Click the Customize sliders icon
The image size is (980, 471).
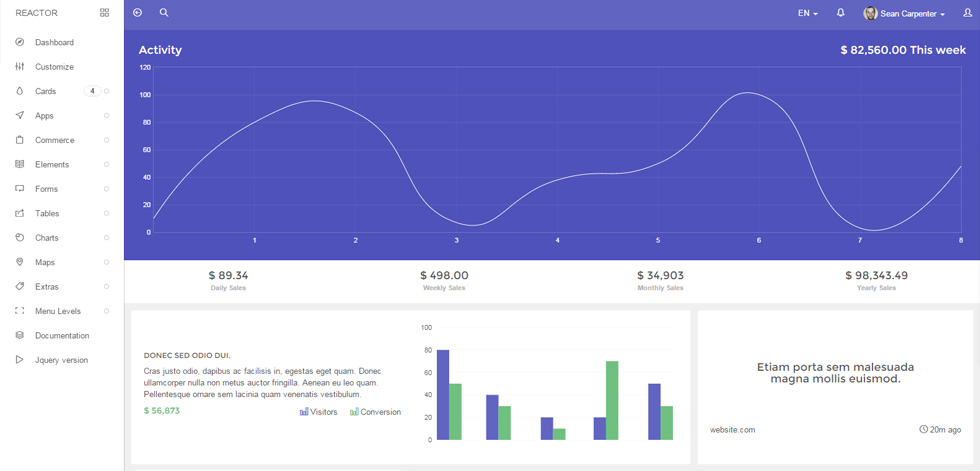click(19, 67)
